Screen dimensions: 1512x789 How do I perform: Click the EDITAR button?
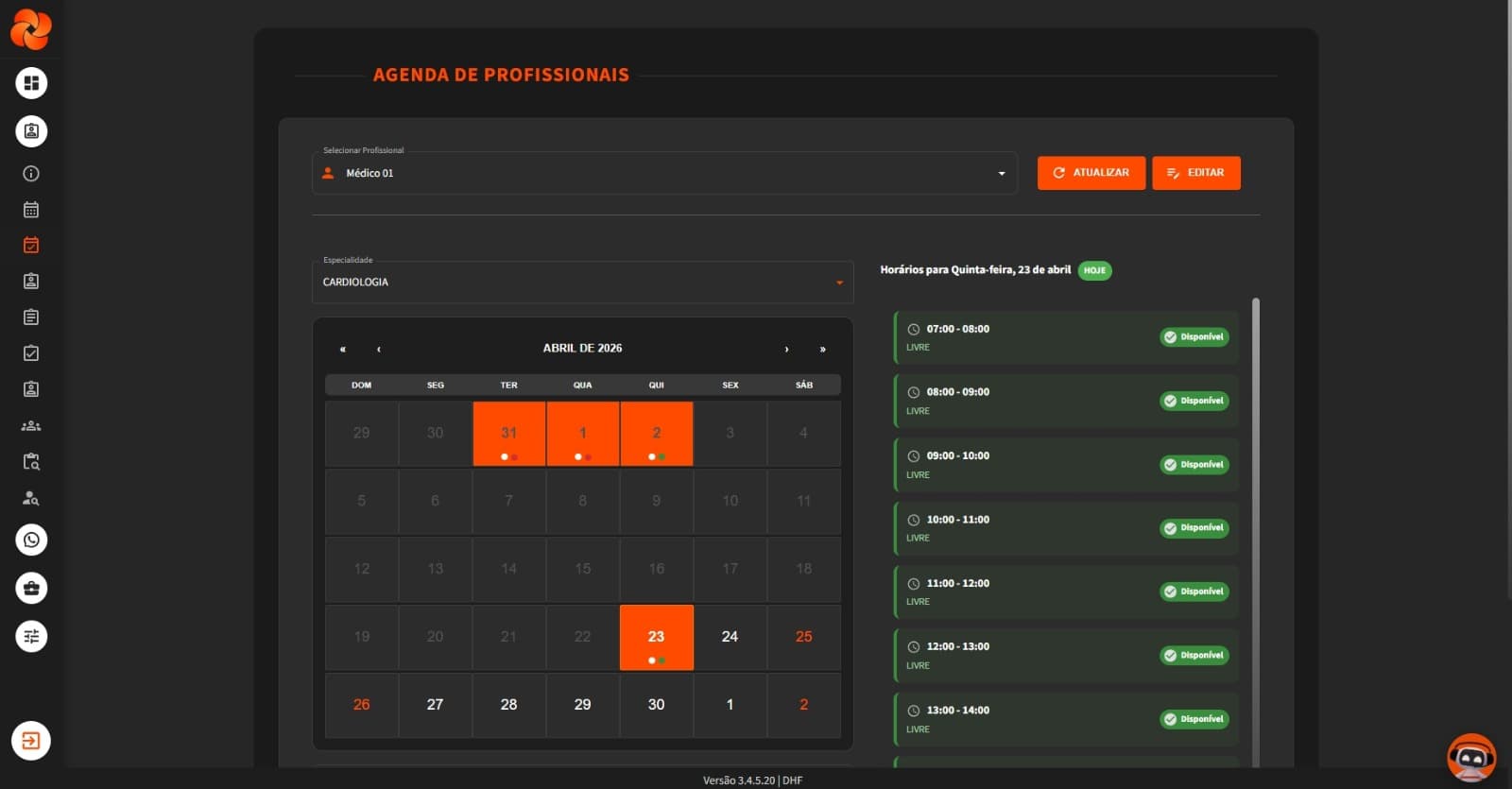point(1195,173)
